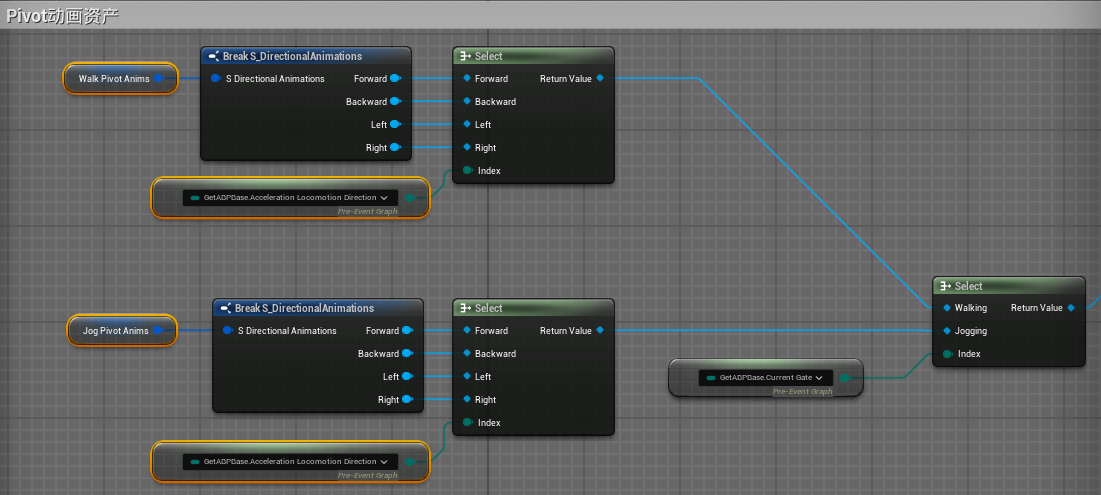Click the Jogging input pin on Select node
Screen dimensions: 1101x495
(947, 331)
